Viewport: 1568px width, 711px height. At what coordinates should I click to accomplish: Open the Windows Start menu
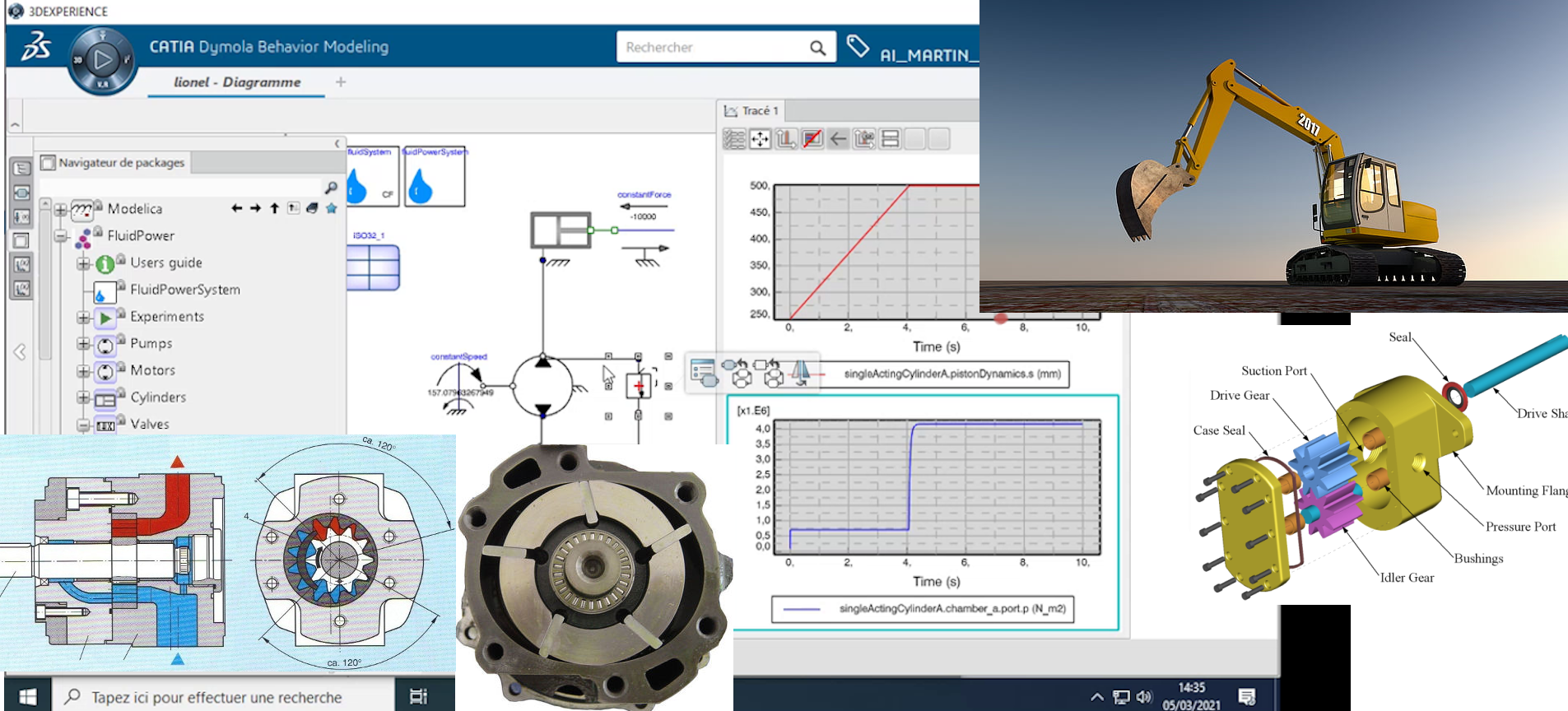(27, 697)
